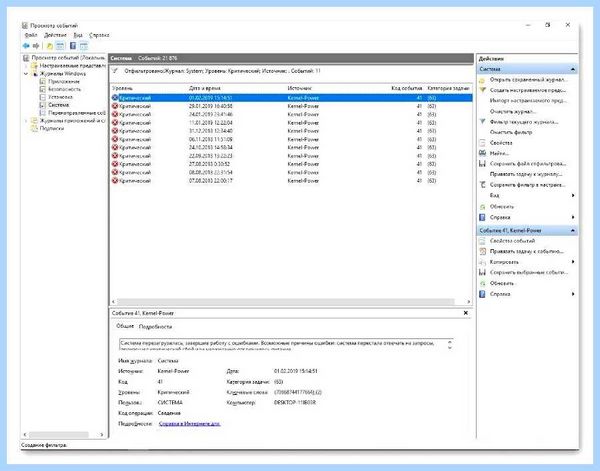Viewport: 600px width, 471px height.
Task: Click the Сохранить фильтр в настраиваемом представлении icon
Action: click(x=482, y=185)
